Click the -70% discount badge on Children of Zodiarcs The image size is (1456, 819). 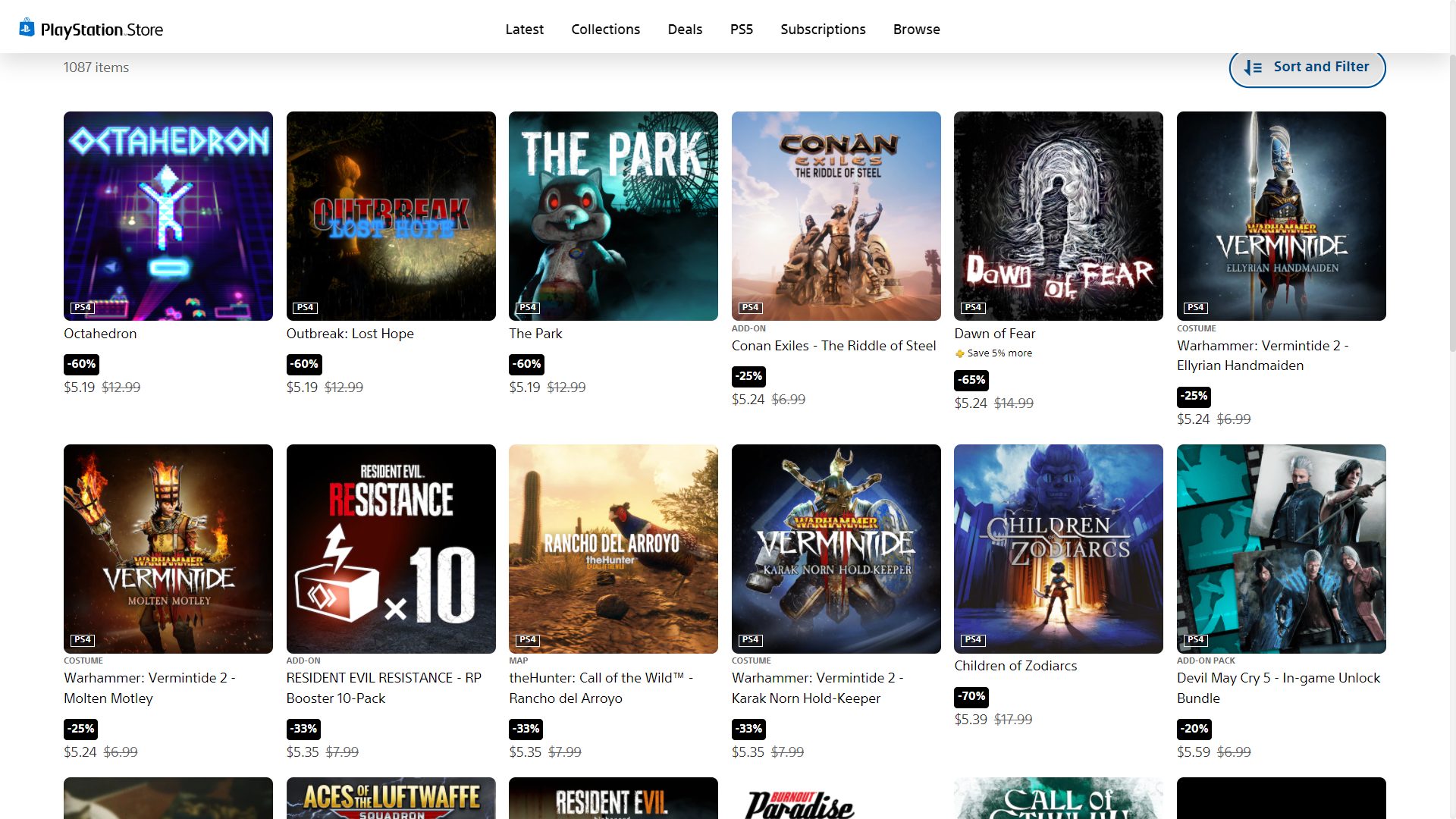point(971,696)
